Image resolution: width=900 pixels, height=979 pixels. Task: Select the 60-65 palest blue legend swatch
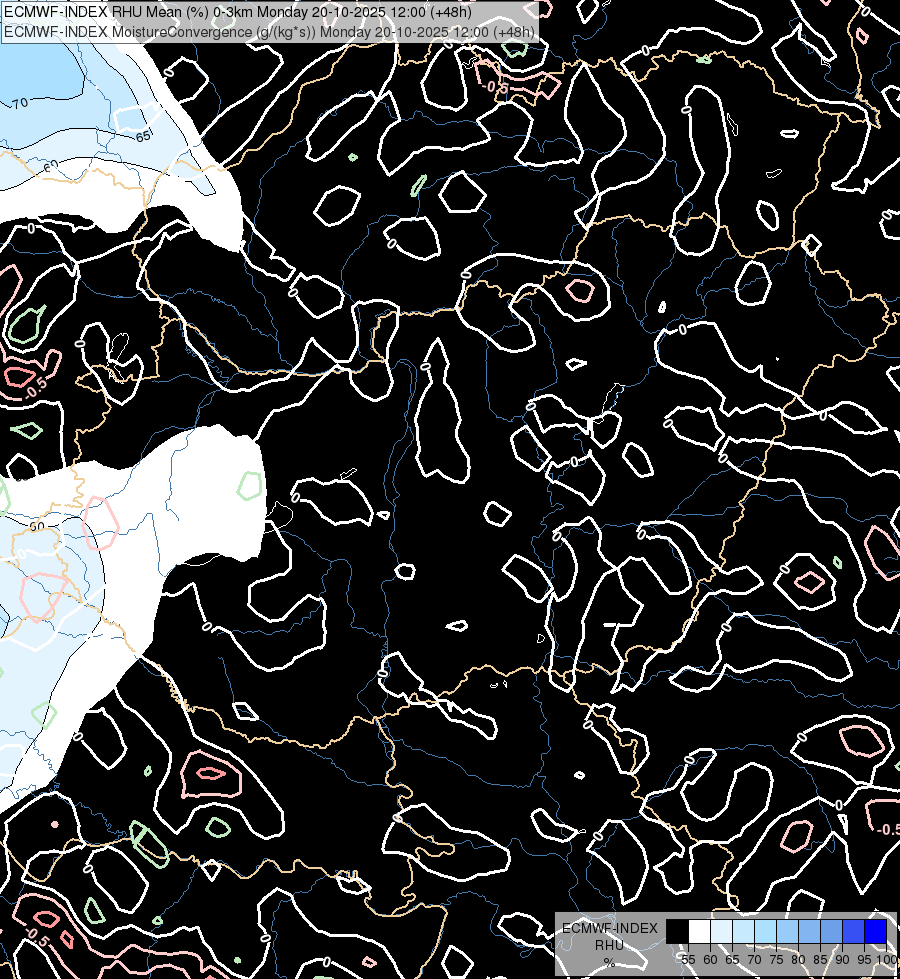click(x=721, y=931)
